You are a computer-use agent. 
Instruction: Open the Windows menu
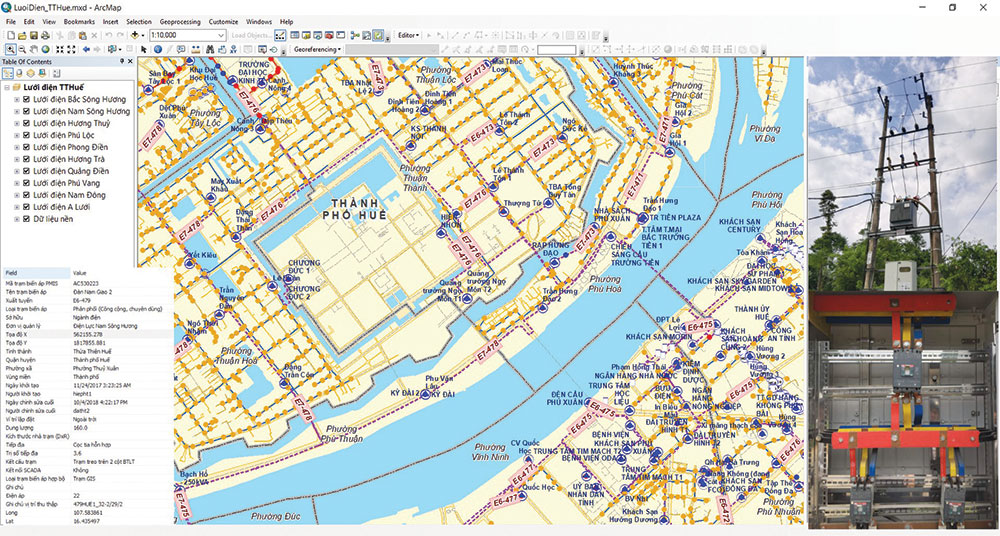(259, 22)
